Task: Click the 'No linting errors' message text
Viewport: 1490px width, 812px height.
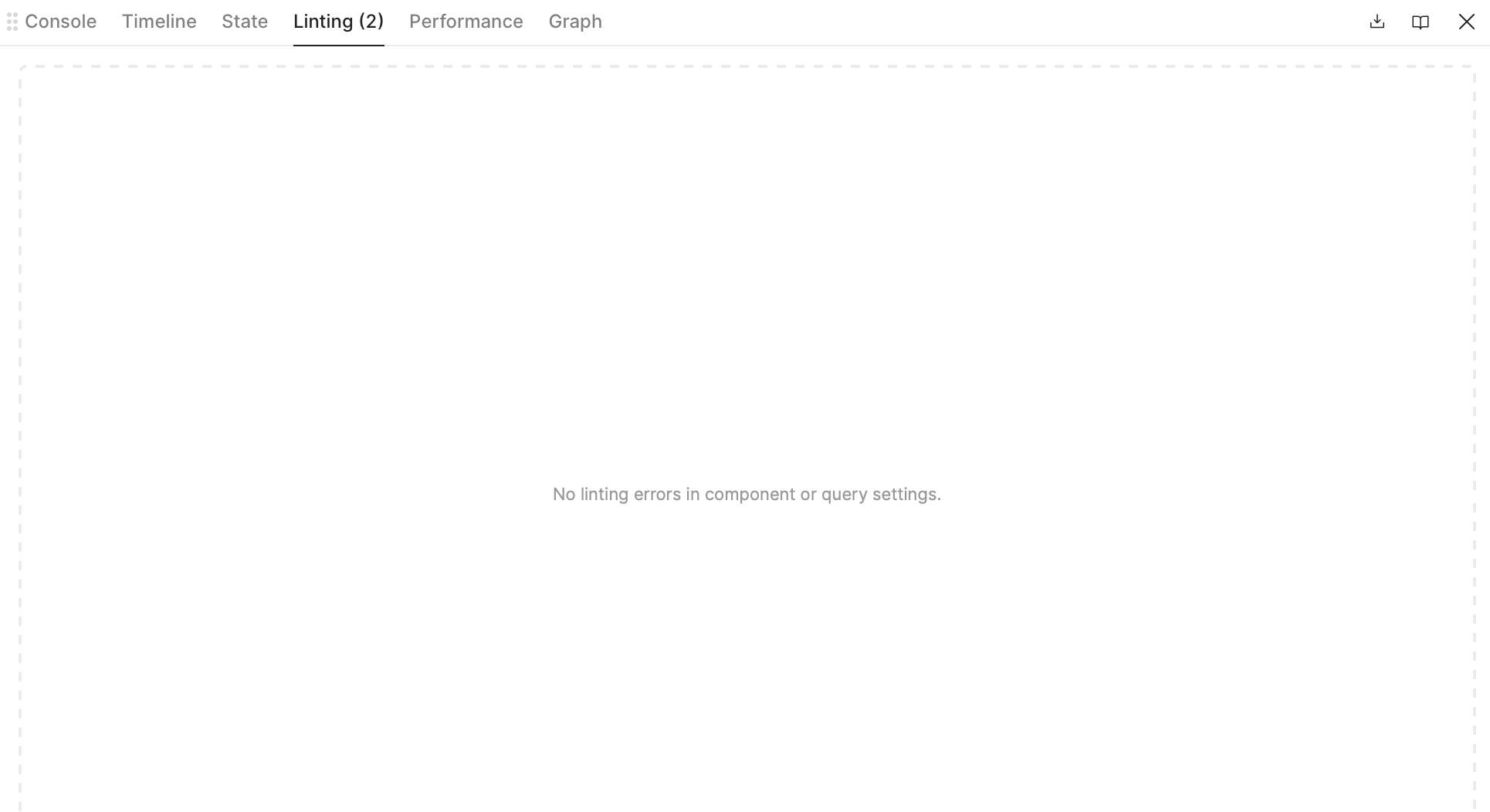Action: [x=747, y=494]
